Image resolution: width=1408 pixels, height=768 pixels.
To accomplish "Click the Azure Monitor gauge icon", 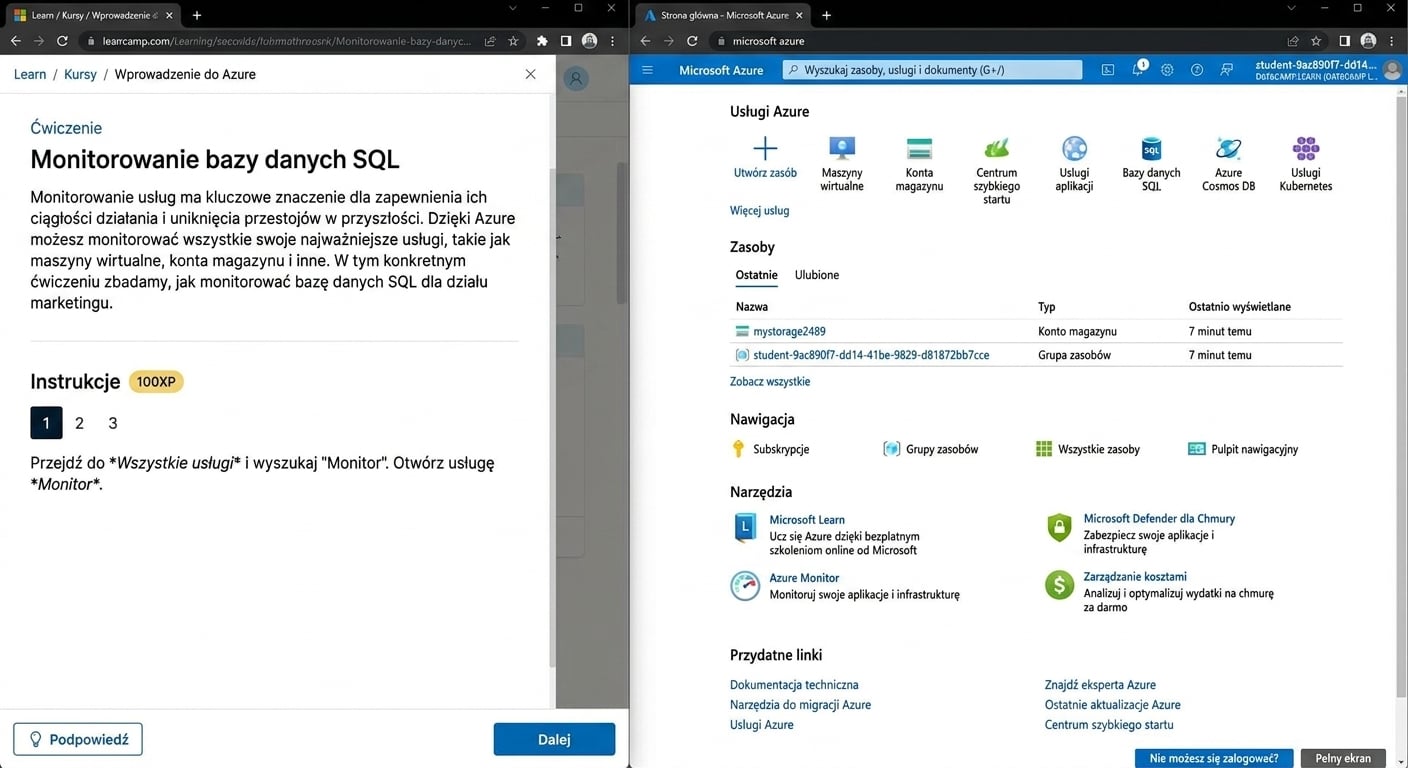I will [x=745, y=586].
